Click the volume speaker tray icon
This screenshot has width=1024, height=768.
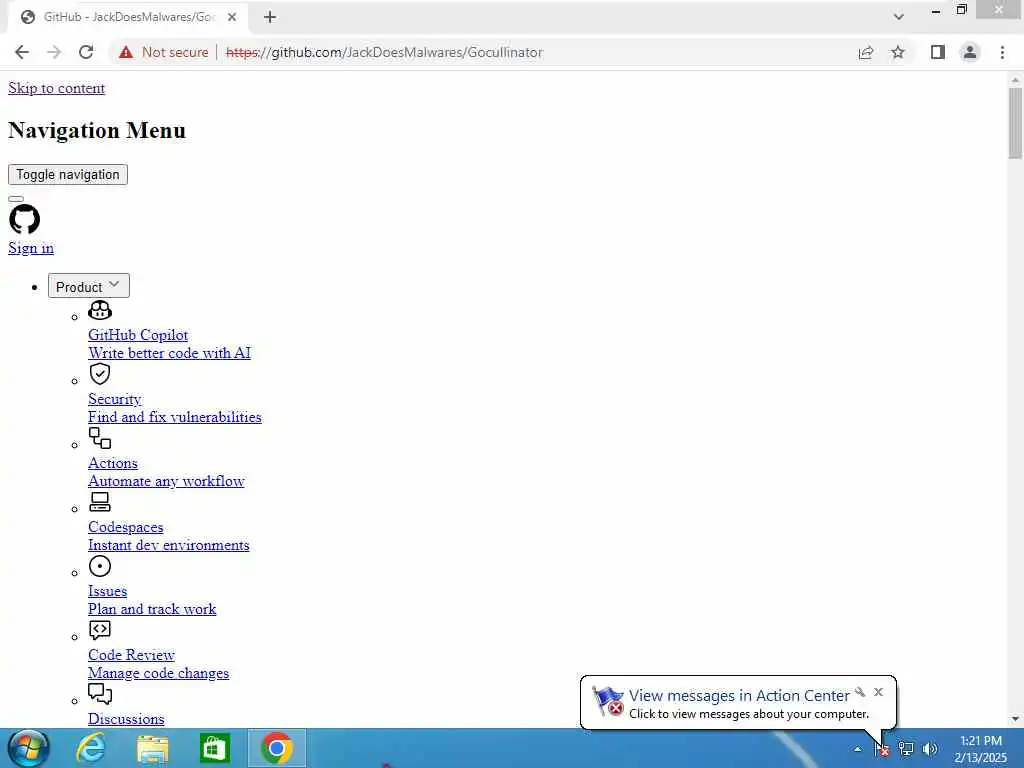click(929, 749)
